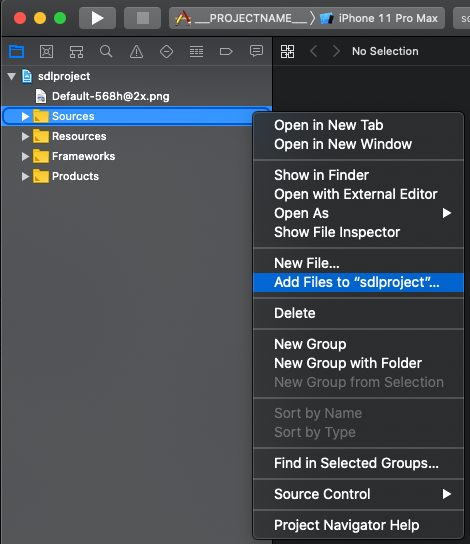
Task: Expand the Products group triangle
Action: click(x=25, y=177)
